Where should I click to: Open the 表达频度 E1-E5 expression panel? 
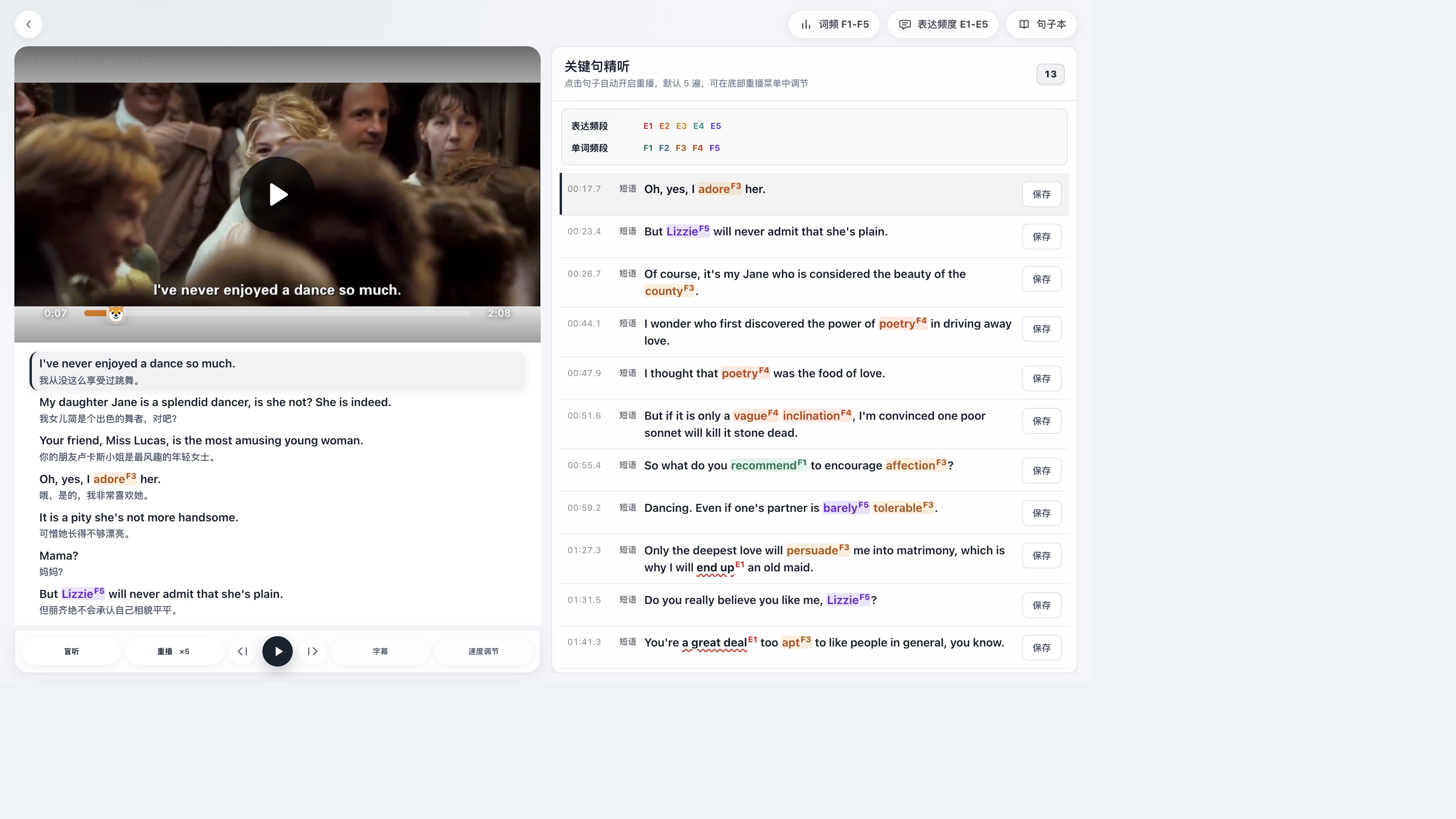[x=943, y=24]
